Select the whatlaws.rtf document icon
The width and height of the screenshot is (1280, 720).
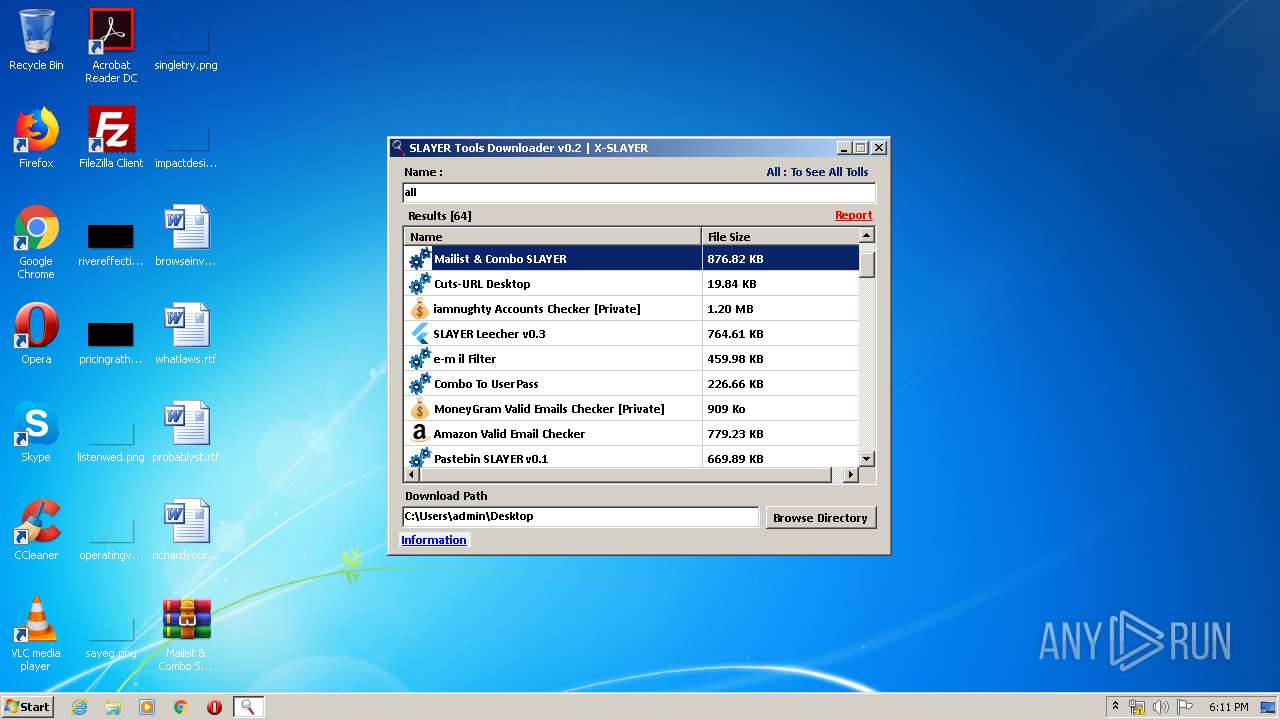coord(186,334)
